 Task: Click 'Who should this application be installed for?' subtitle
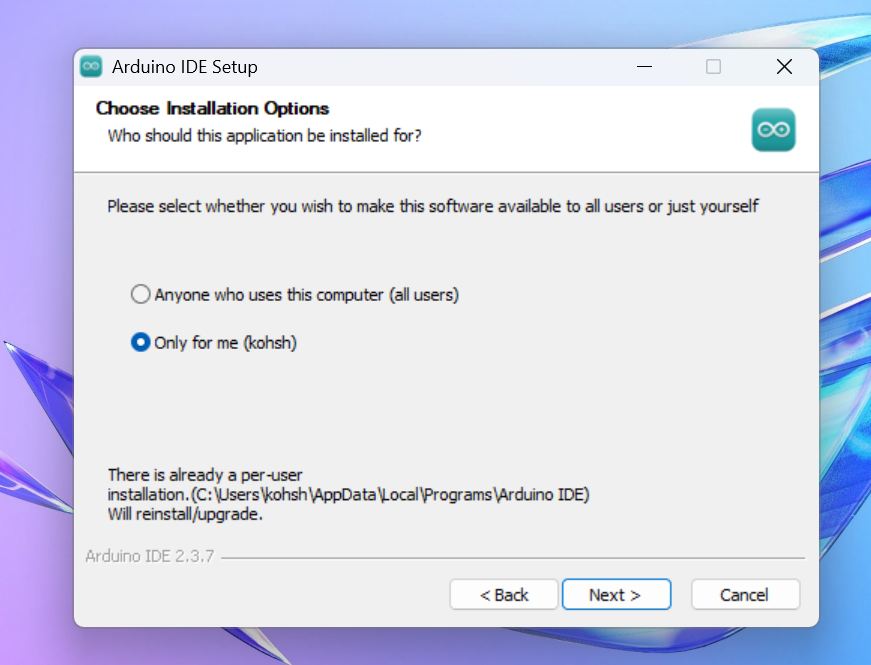pyautogui.click(x=264, y=136)
